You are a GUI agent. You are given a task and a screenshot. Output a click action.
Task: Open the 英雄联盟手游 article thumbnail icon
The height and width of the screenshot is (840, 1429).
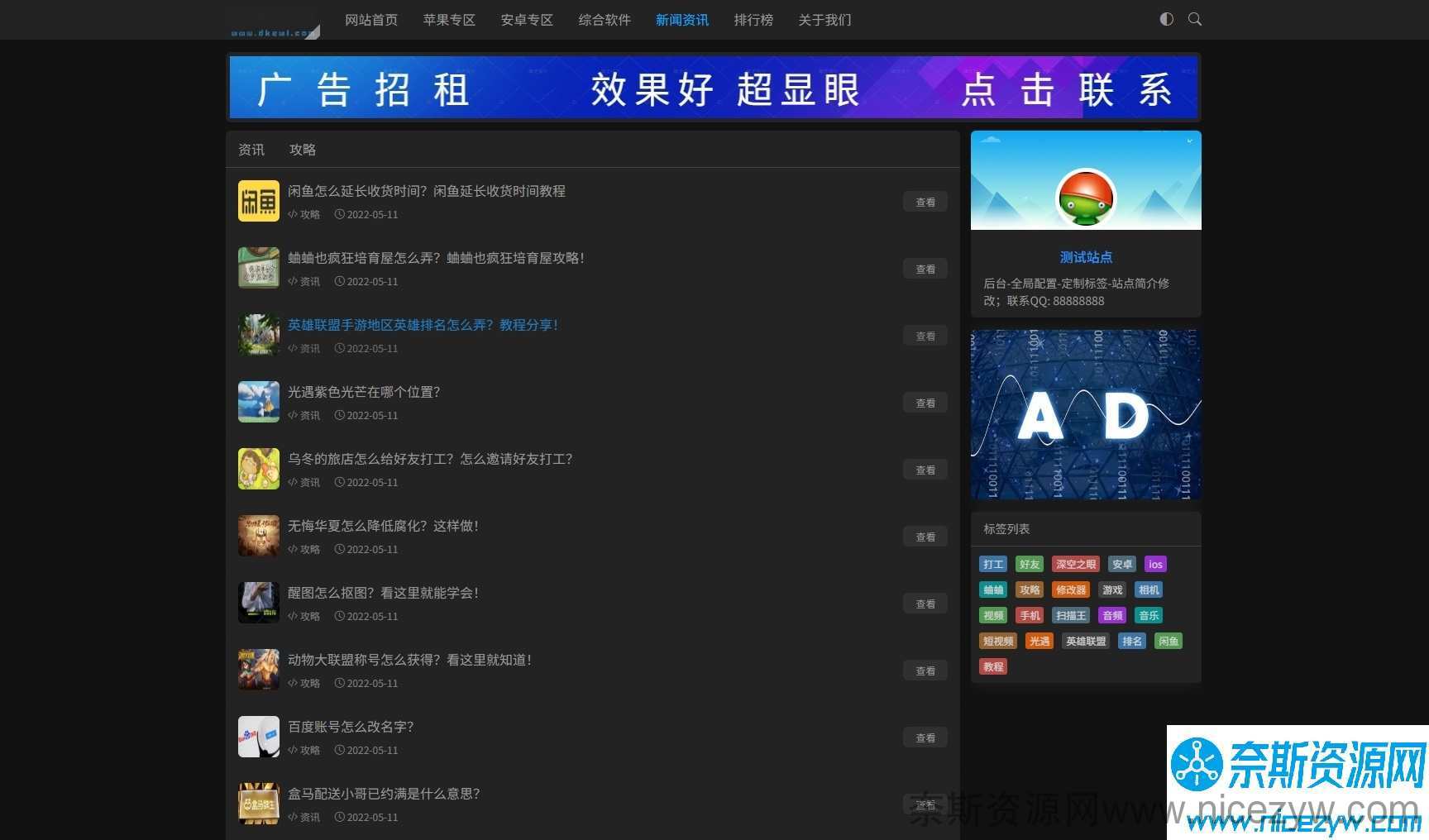tap(259, 335)
